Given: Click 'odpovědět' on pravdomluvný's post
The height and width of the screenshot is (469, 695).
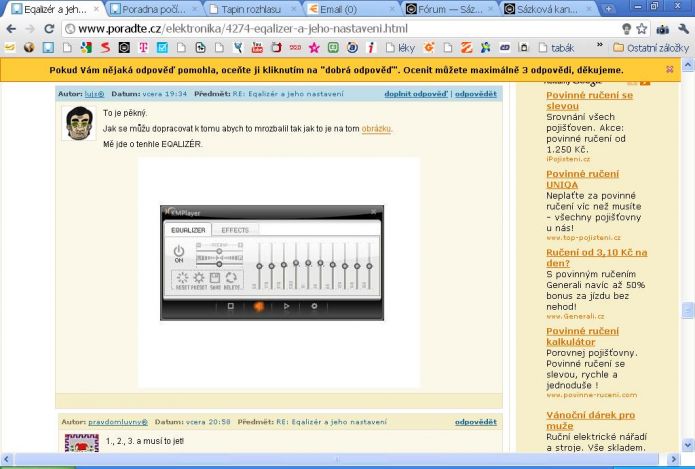Looking at the screenshot, I should click(x=476, y=422).
